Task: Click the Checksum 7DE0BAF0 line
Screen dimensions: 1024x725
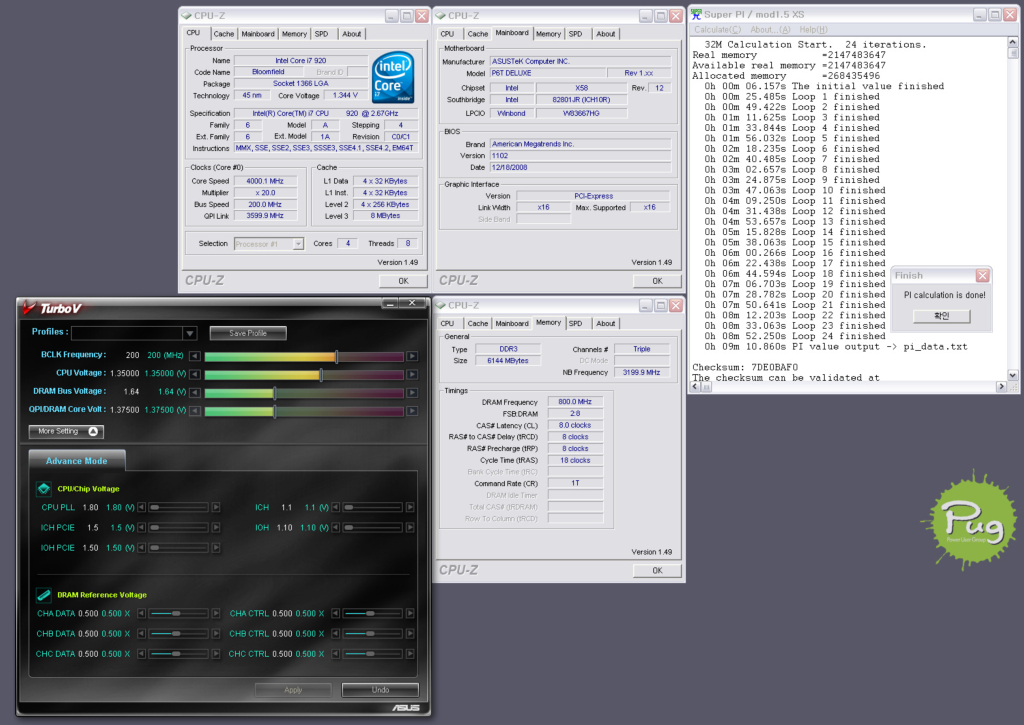Action: coord(744,367)
